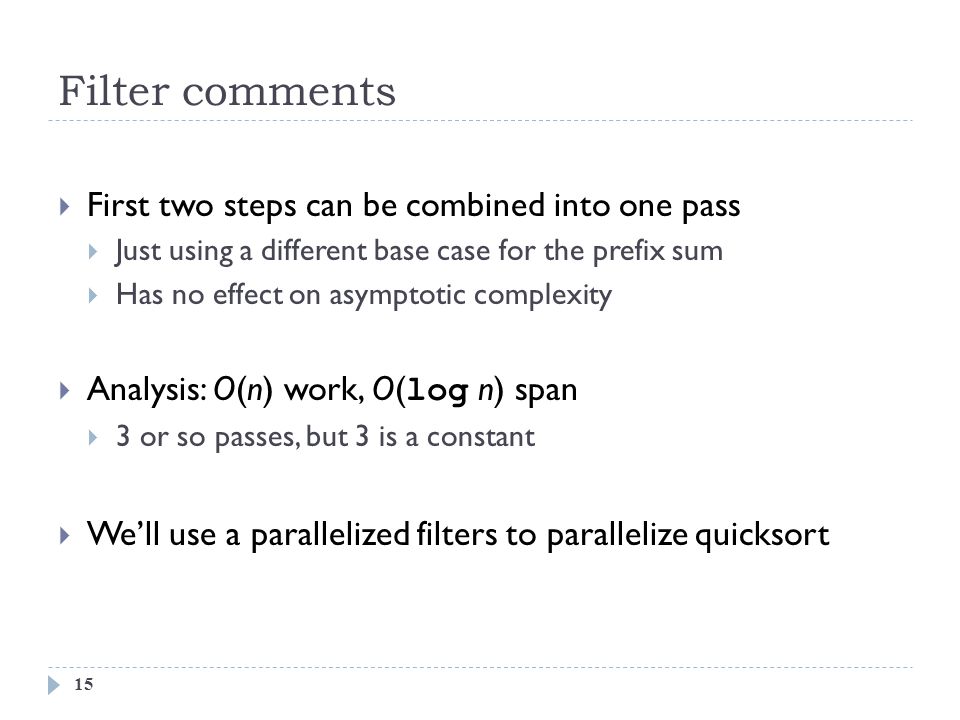
Task: Click the word "quicksort" in the last bullet
Action: pos(762,534)
